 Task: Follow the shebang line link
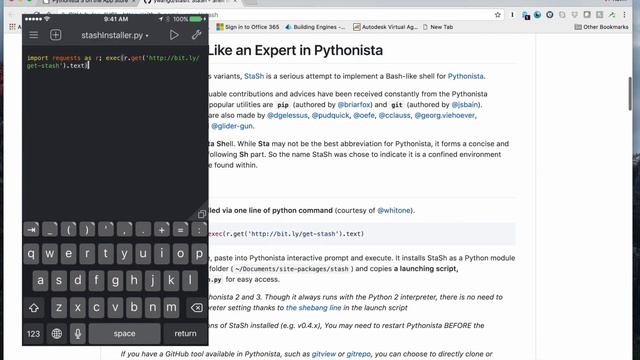(x=313, y=308)
